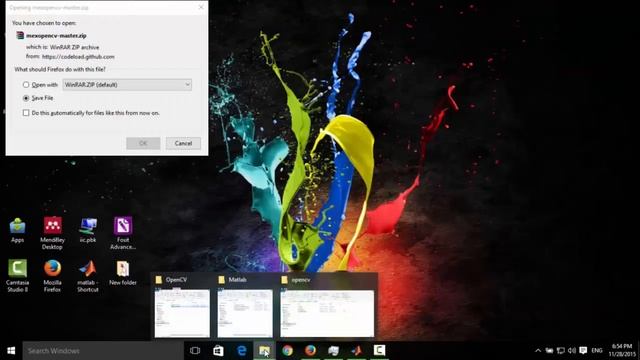Expand the WinRAR.ZIP application dropdown
640x360 pixels.
[x=127, y=85]
